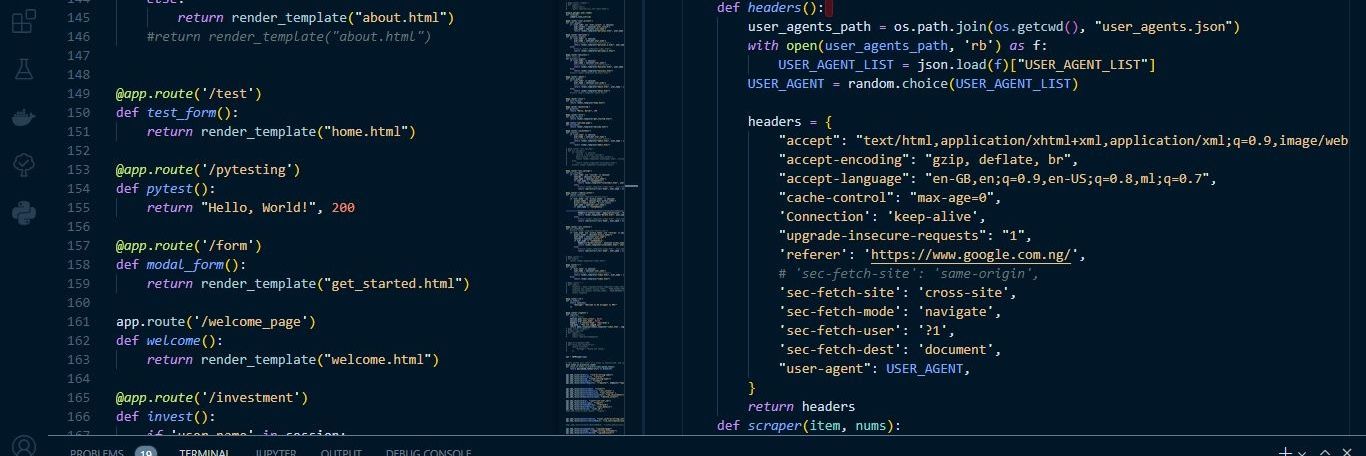Click line number 161 in gutter

coord(79,321)
